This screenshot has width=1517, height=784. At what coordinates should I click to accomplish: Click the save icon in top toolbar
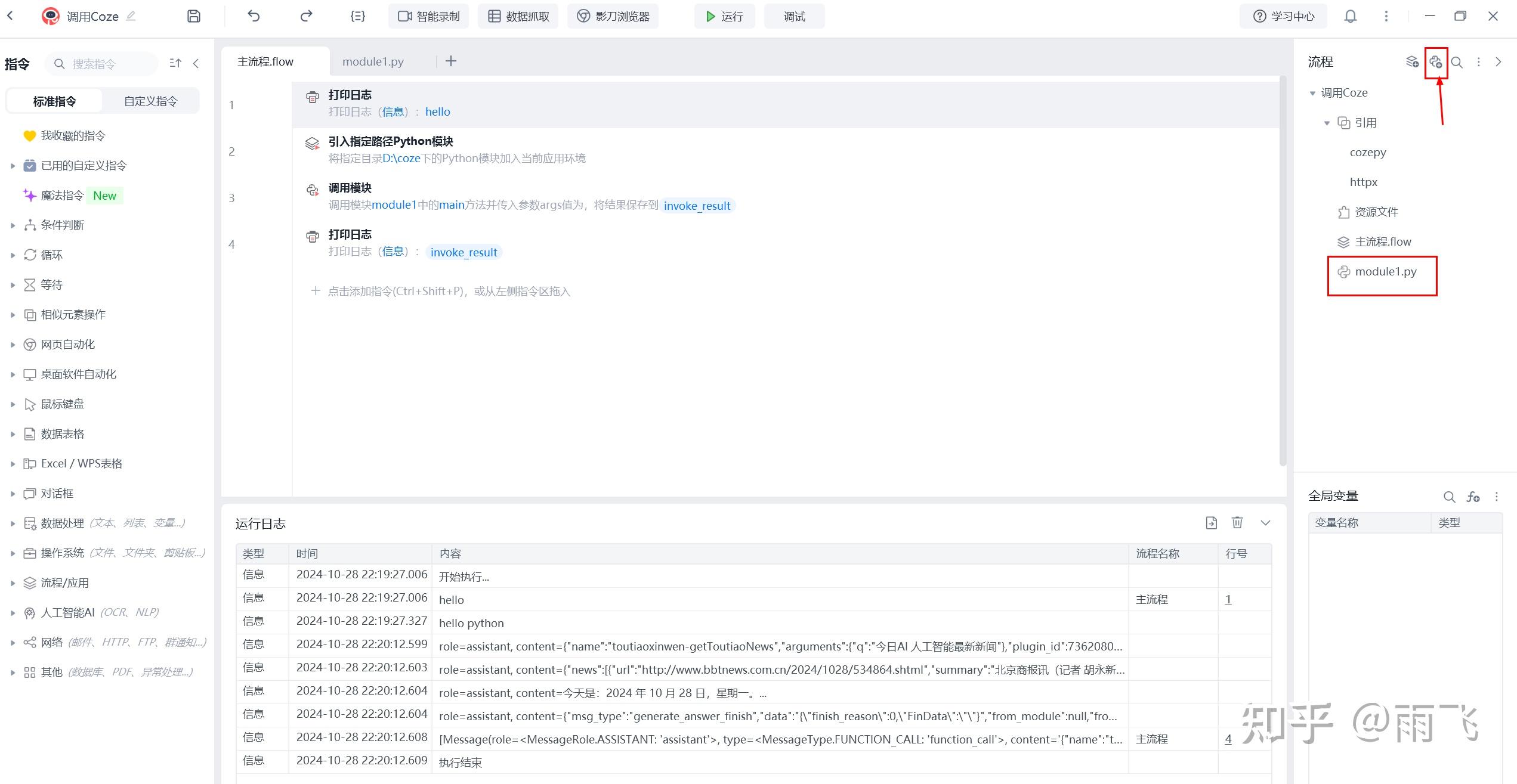pos(193,16)
